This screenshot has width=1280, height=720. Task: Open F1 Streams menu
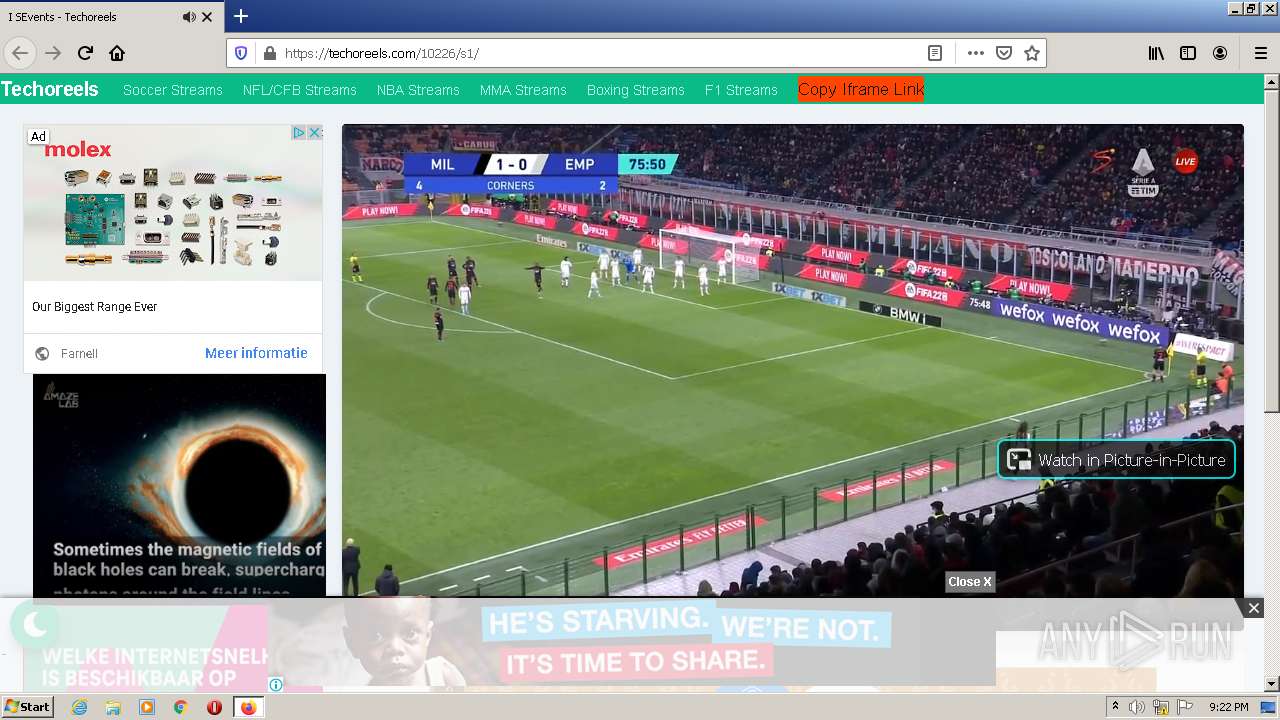tap(741, 90)
